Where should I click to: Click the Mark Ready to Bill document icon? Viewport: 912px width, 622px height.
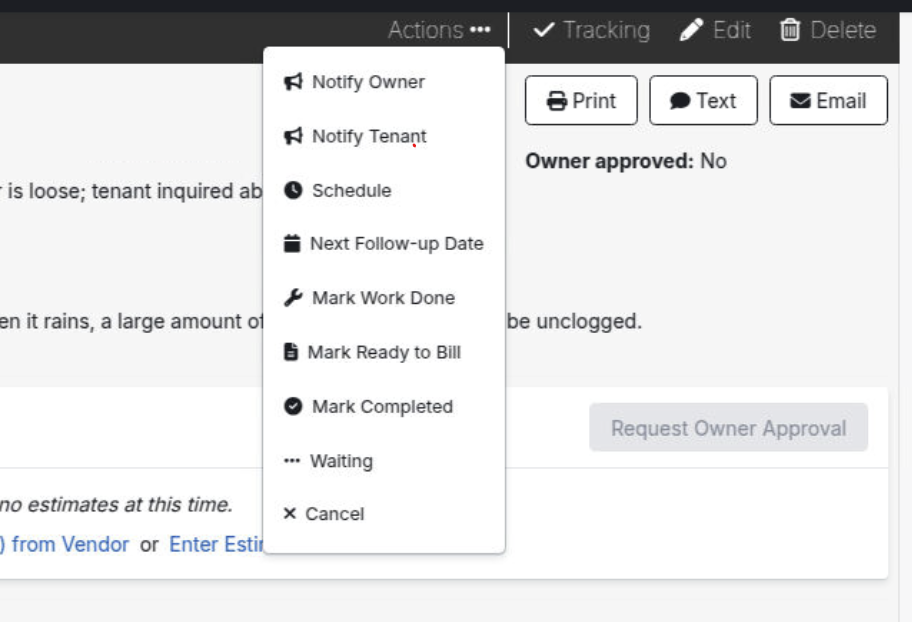click(x=291, y=351)
